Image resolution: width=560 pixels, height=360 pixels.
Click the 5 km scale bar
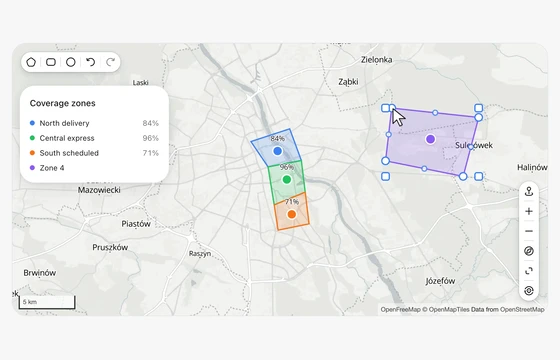coord(47,302)
